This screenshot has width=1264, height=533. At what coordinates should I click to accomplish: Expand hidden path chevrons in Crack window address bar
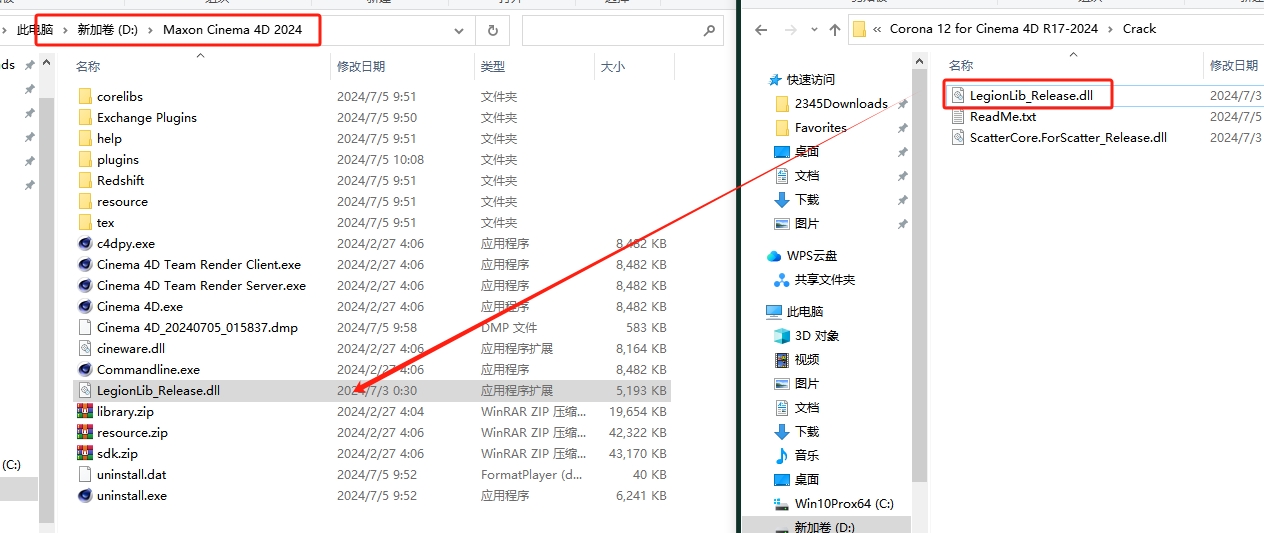pos(877,29)
